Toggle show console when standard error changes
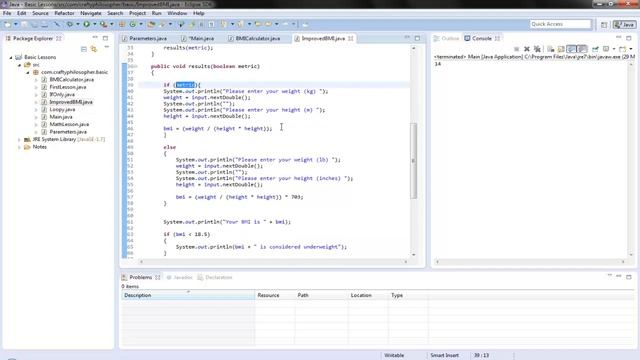This screenshot has width=640, height=360. click(582, 49)
